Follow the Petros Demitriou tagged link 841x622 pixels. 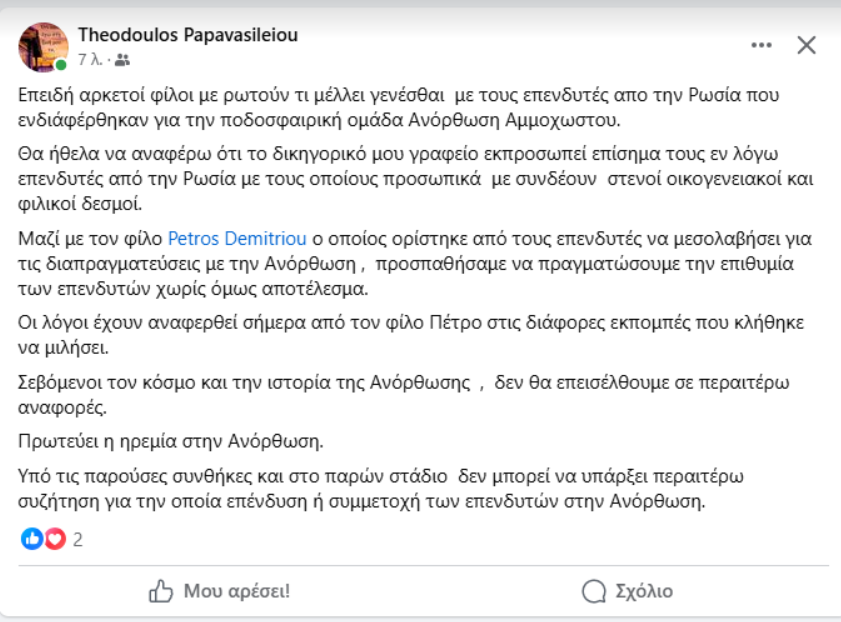[x=237, y=238]
